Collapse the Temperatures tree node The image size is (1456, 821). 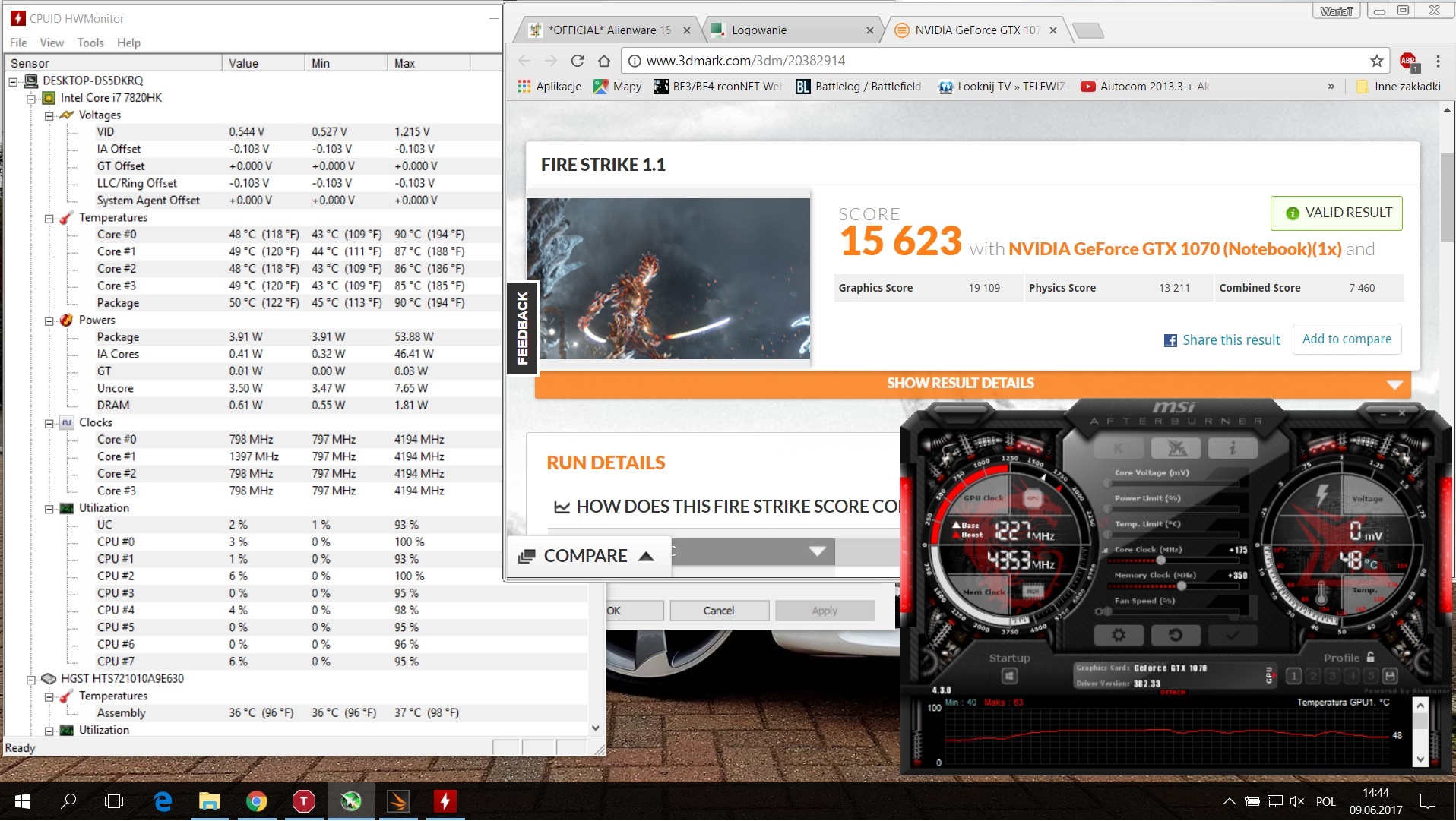click(49, 218)
